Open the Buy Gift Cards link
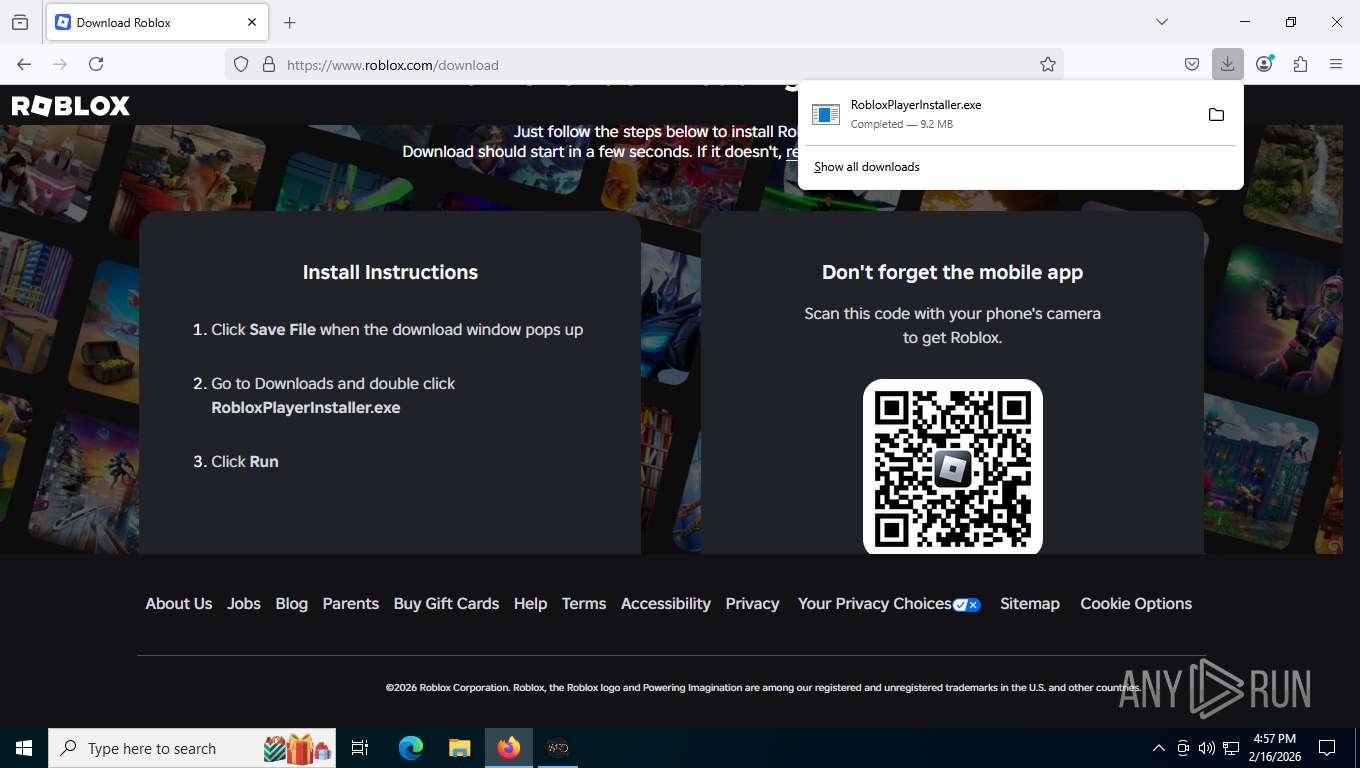This screenshot has height=768, width=1360. (446, 604)
